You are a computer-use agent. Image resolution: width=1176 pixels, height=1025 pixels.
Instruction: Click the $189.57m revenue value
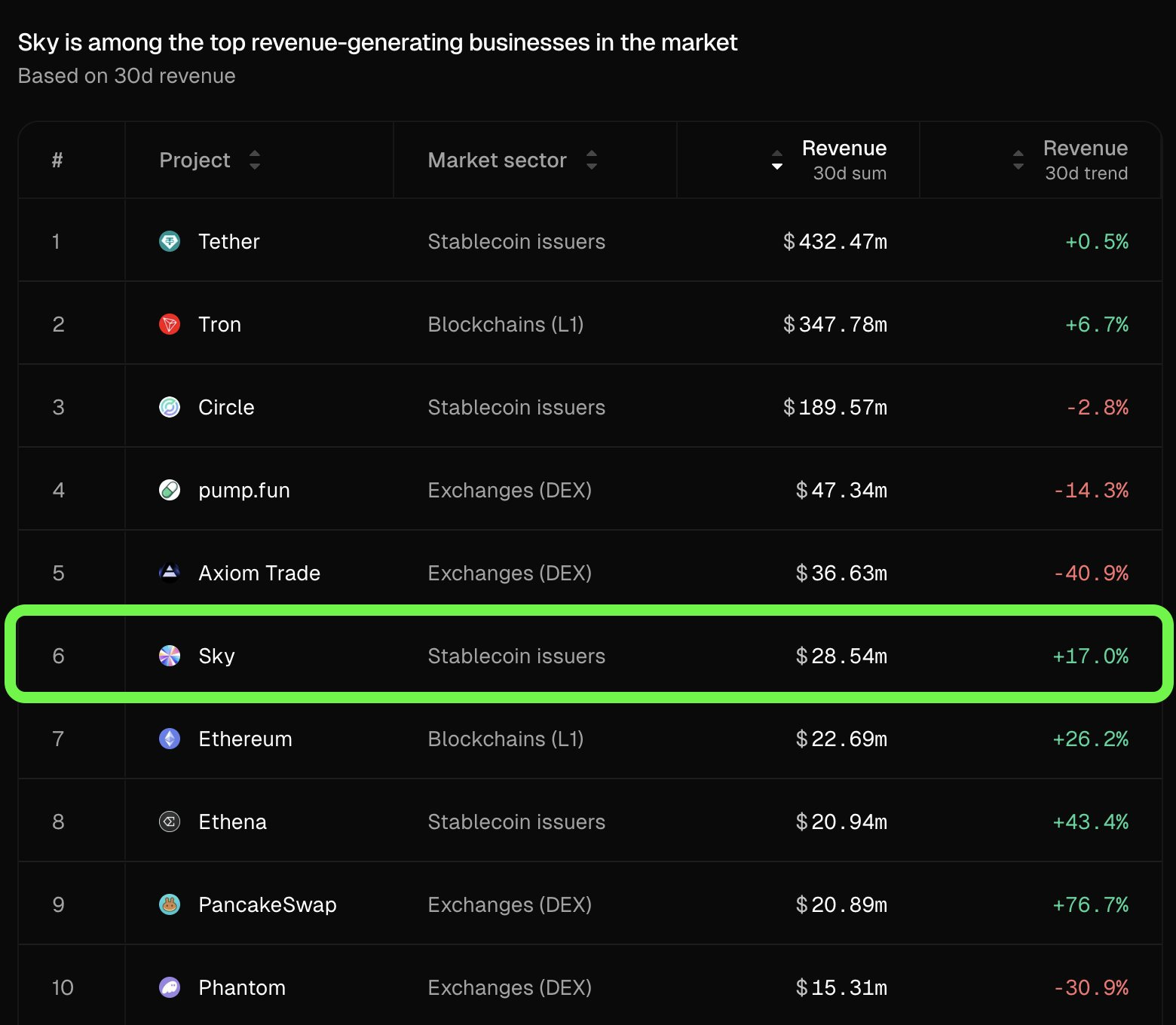[x=835, y=407]
